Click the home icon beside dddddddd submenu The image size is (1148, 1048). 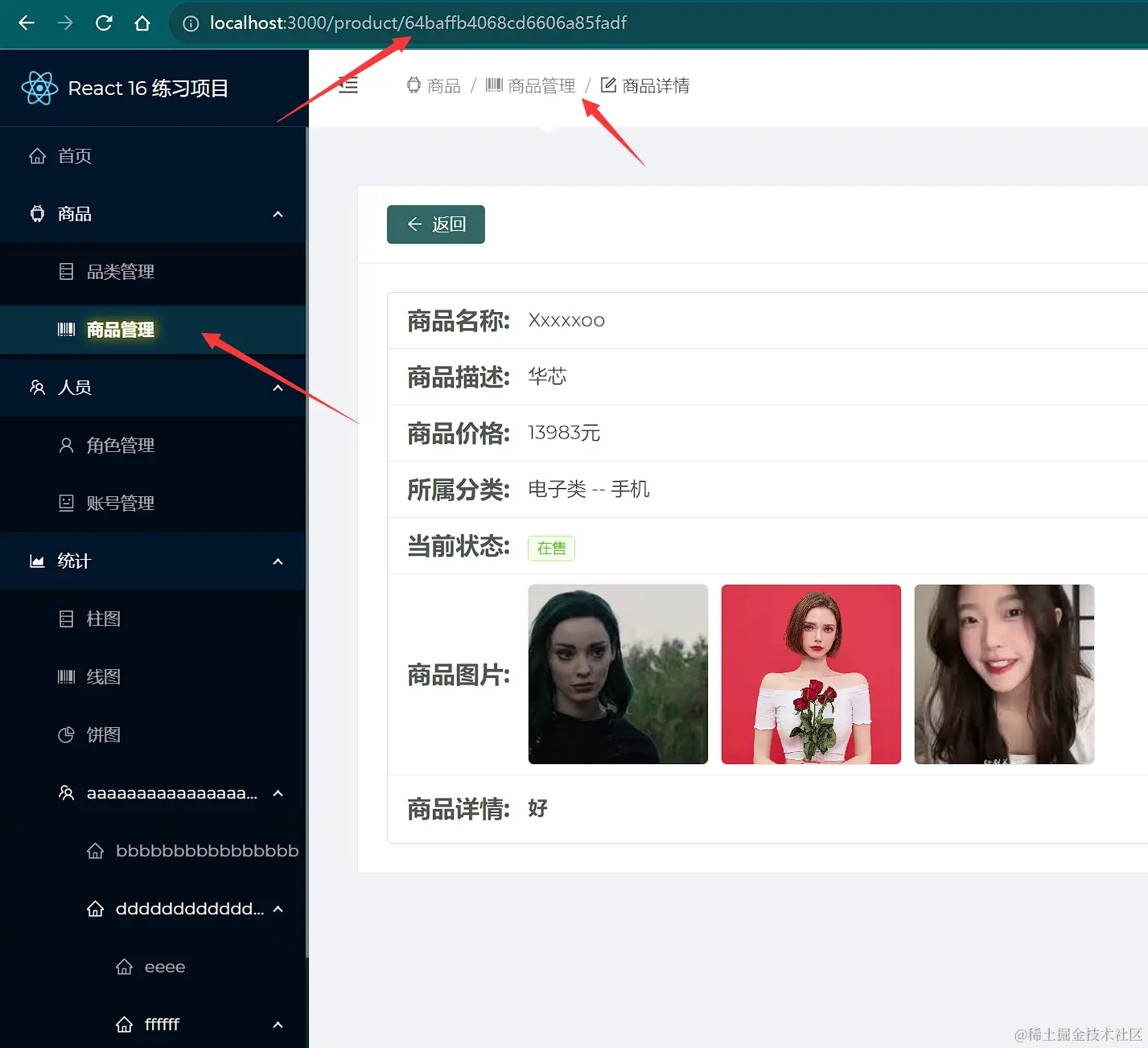95,909
